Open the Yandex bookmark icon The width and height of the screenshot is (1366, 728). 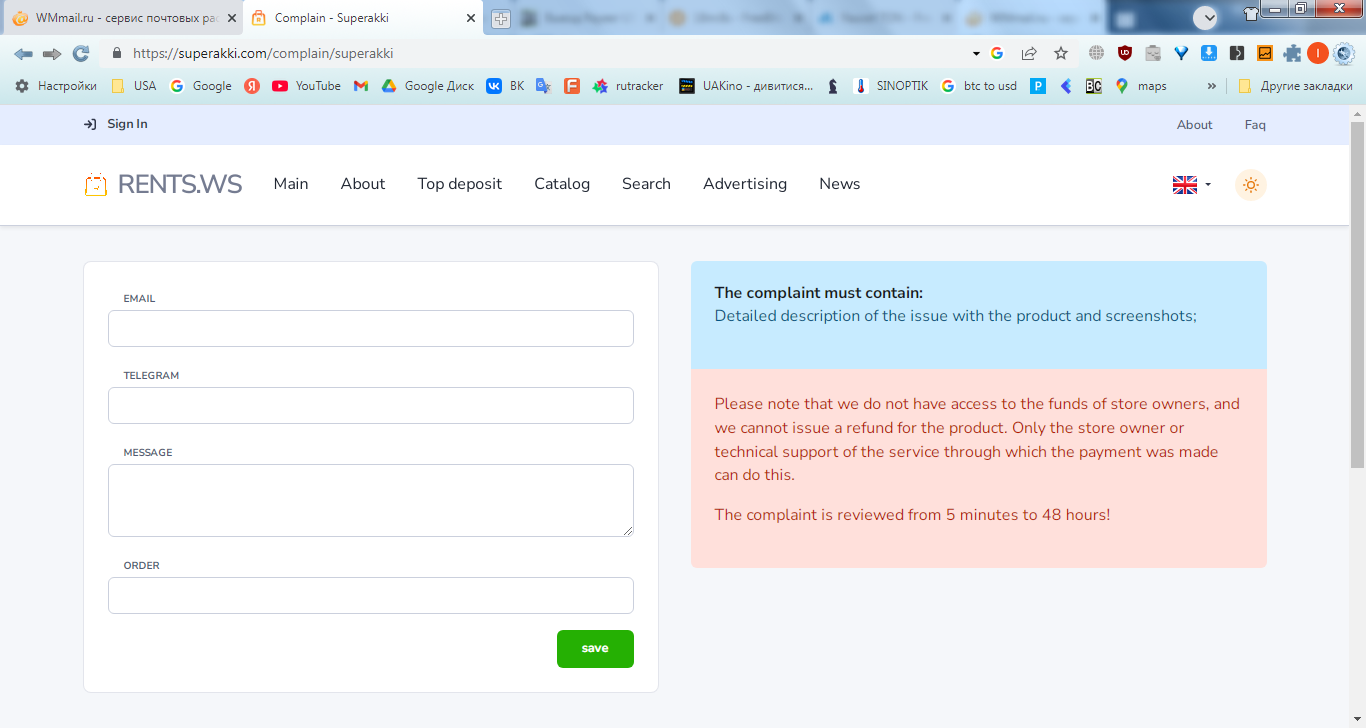[252, 86]
